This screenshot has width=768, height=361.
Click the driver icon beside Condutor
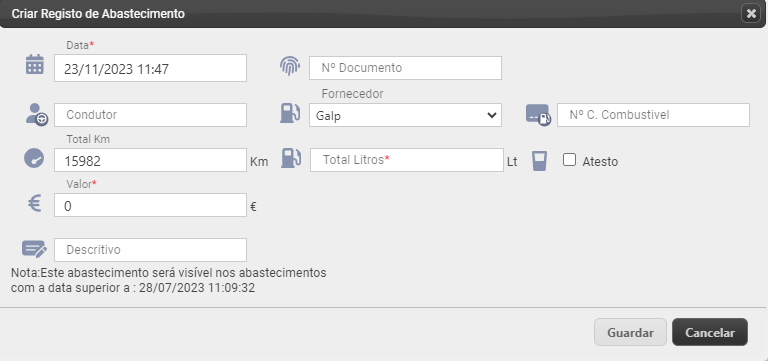coord(37,115)
